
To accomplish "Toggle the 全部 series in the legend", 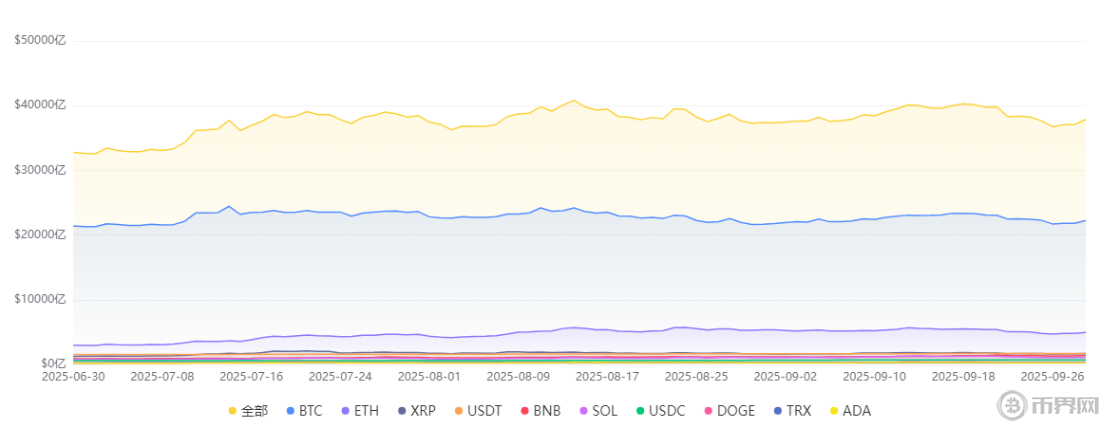I will [x=248, y=410].
